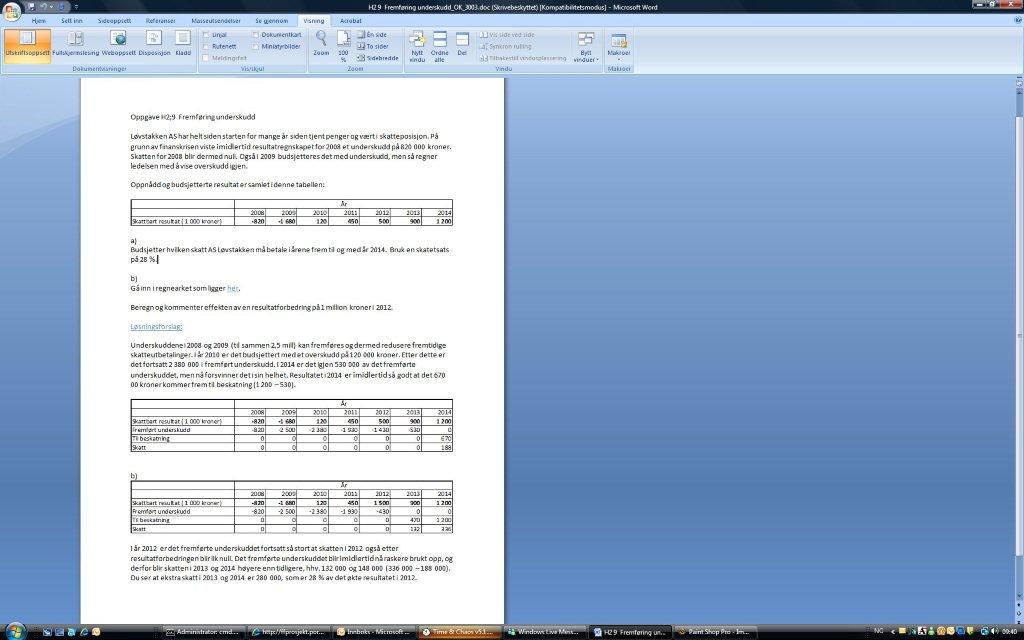Click the Sidebredde page width button
Viewport: 1024px width, 640px height.
tap(377, 58)
